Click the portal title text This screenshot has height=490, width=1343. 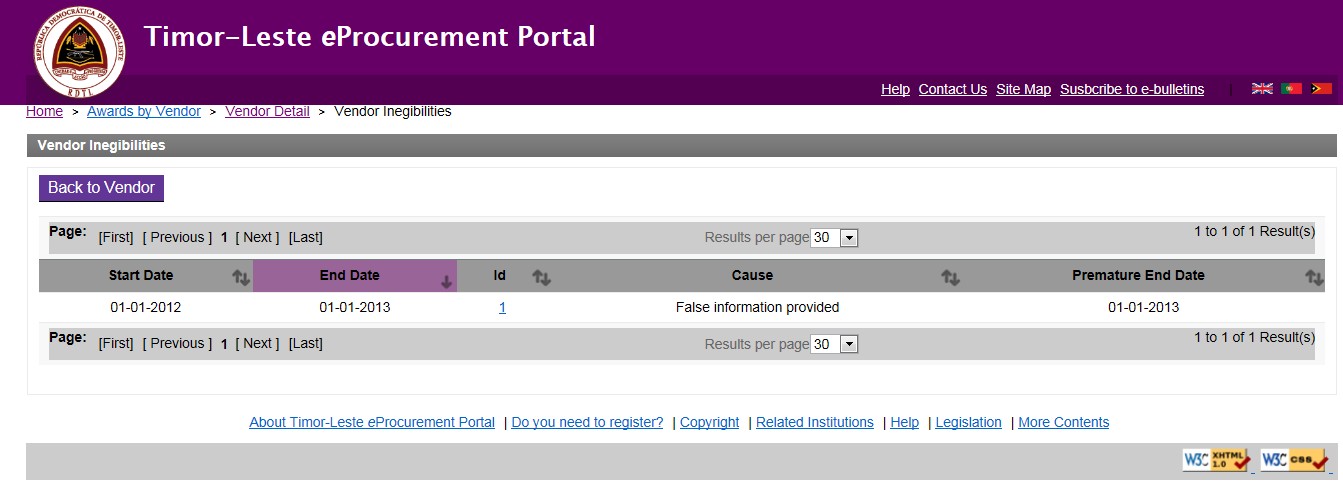tap(370, 37)
